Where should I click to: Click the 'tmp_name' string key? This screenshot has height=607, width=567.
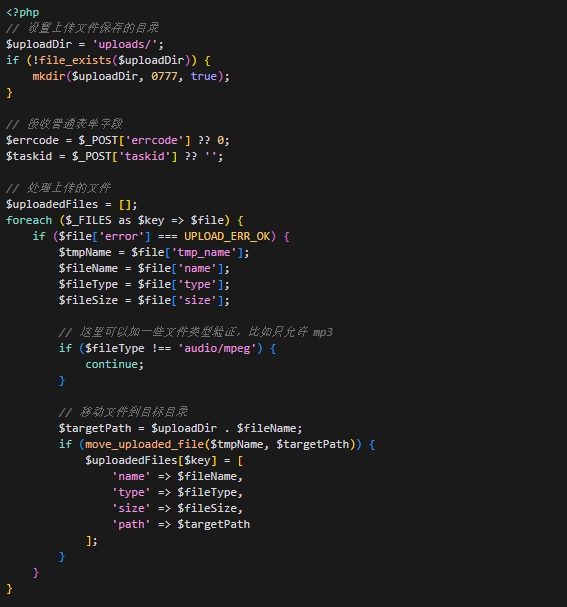tap(204, 252)
